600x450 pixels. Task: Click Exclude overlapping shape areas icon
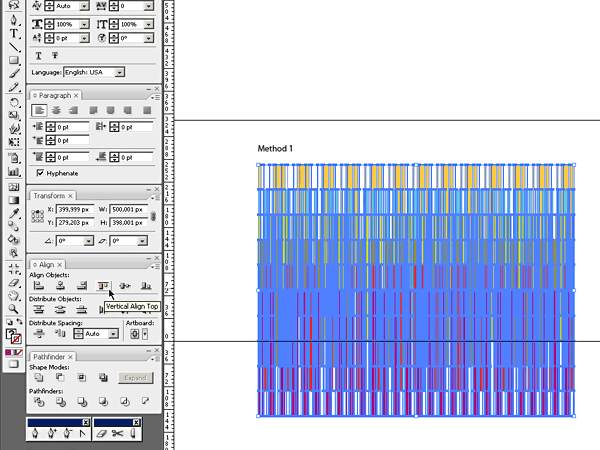(103, 378)
